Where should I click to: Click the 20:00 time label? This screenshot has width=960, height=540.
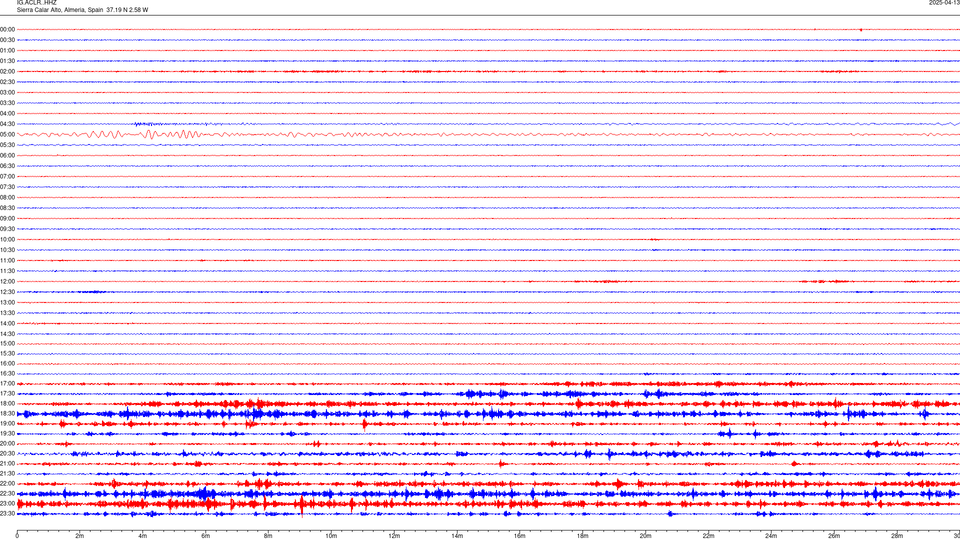coord(7,444)
